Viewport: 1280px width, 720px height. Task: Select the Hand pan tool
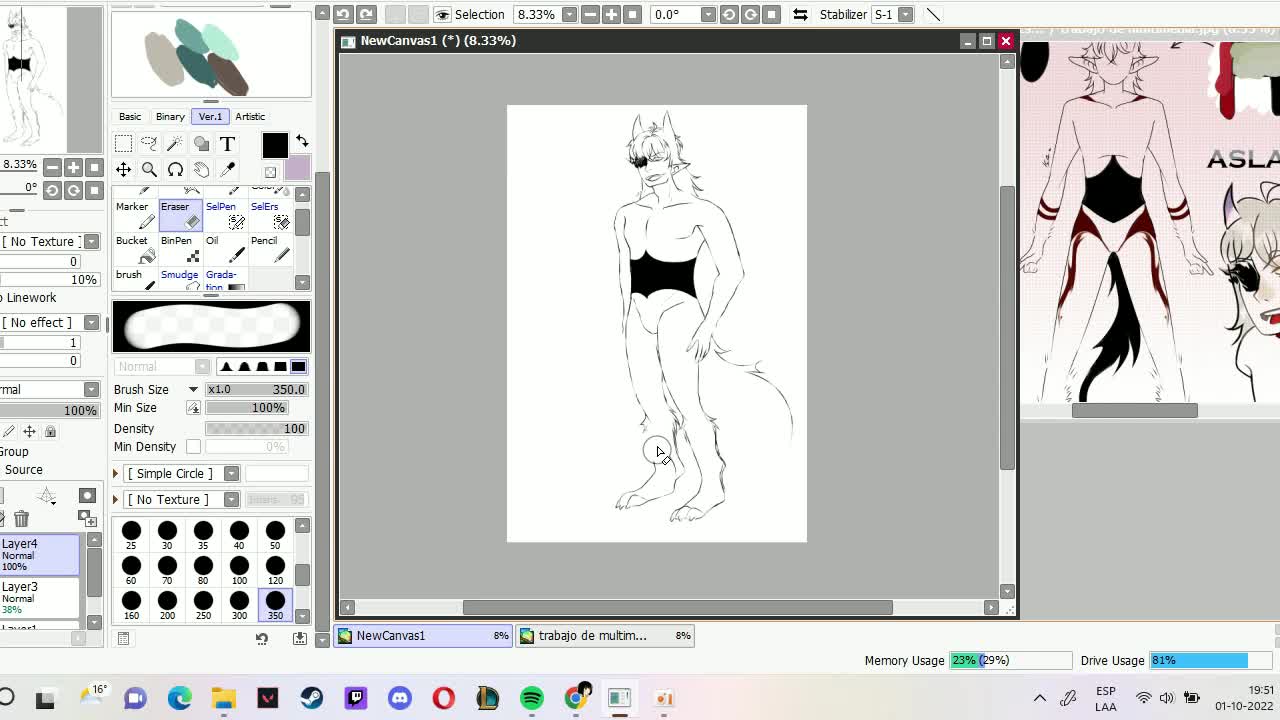coord(201,170)
